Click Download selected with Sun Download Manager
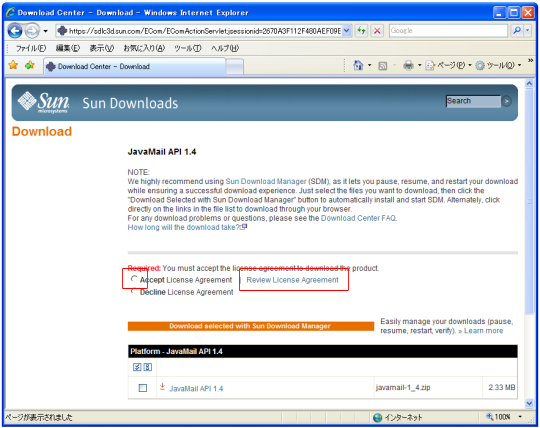The width and height of the screenshot is (540, 428). coord(250,326)
